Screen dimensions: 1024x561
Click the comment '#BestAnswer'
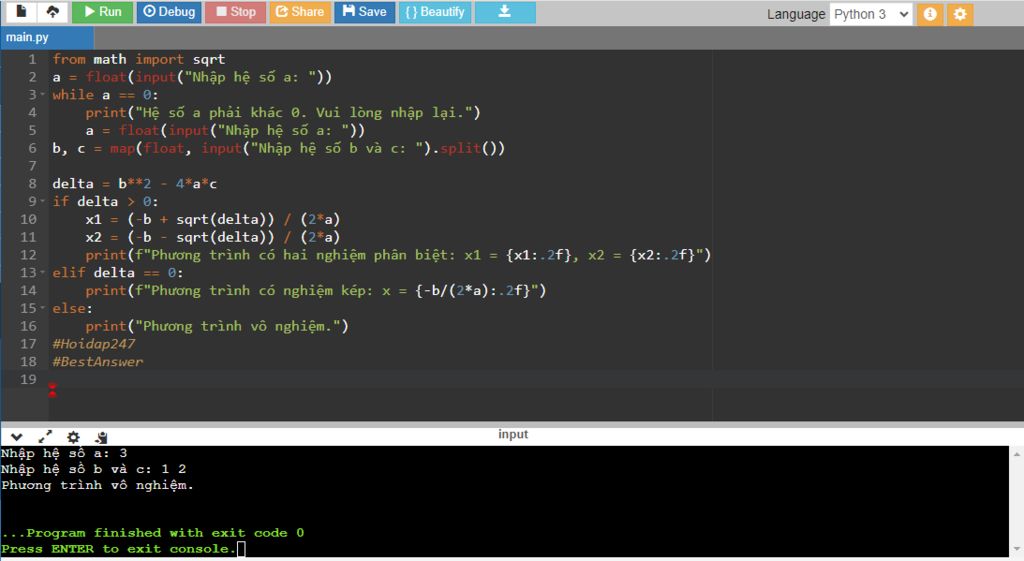(97, 361)
